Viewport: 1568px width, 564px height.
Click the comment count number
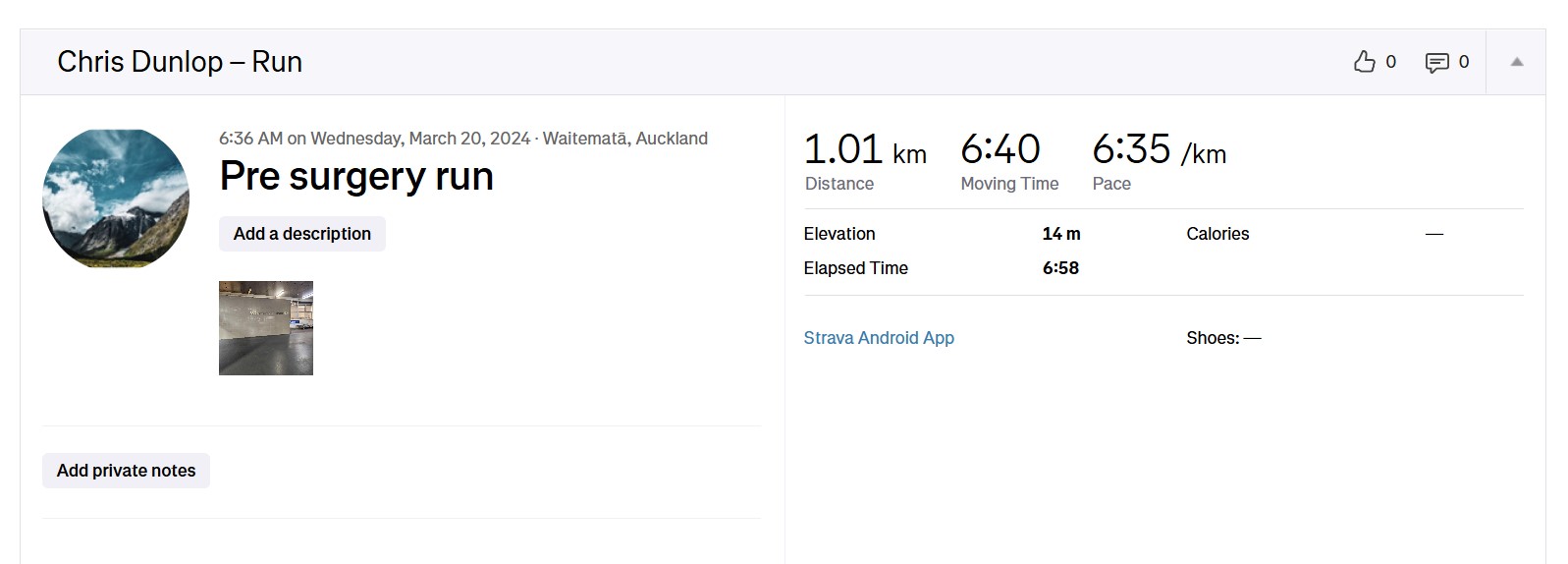[1463, 62]
